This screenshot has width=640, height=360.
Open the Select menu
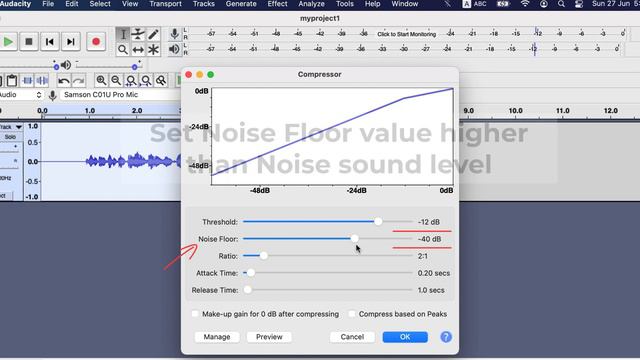click(x=100, y=4)
